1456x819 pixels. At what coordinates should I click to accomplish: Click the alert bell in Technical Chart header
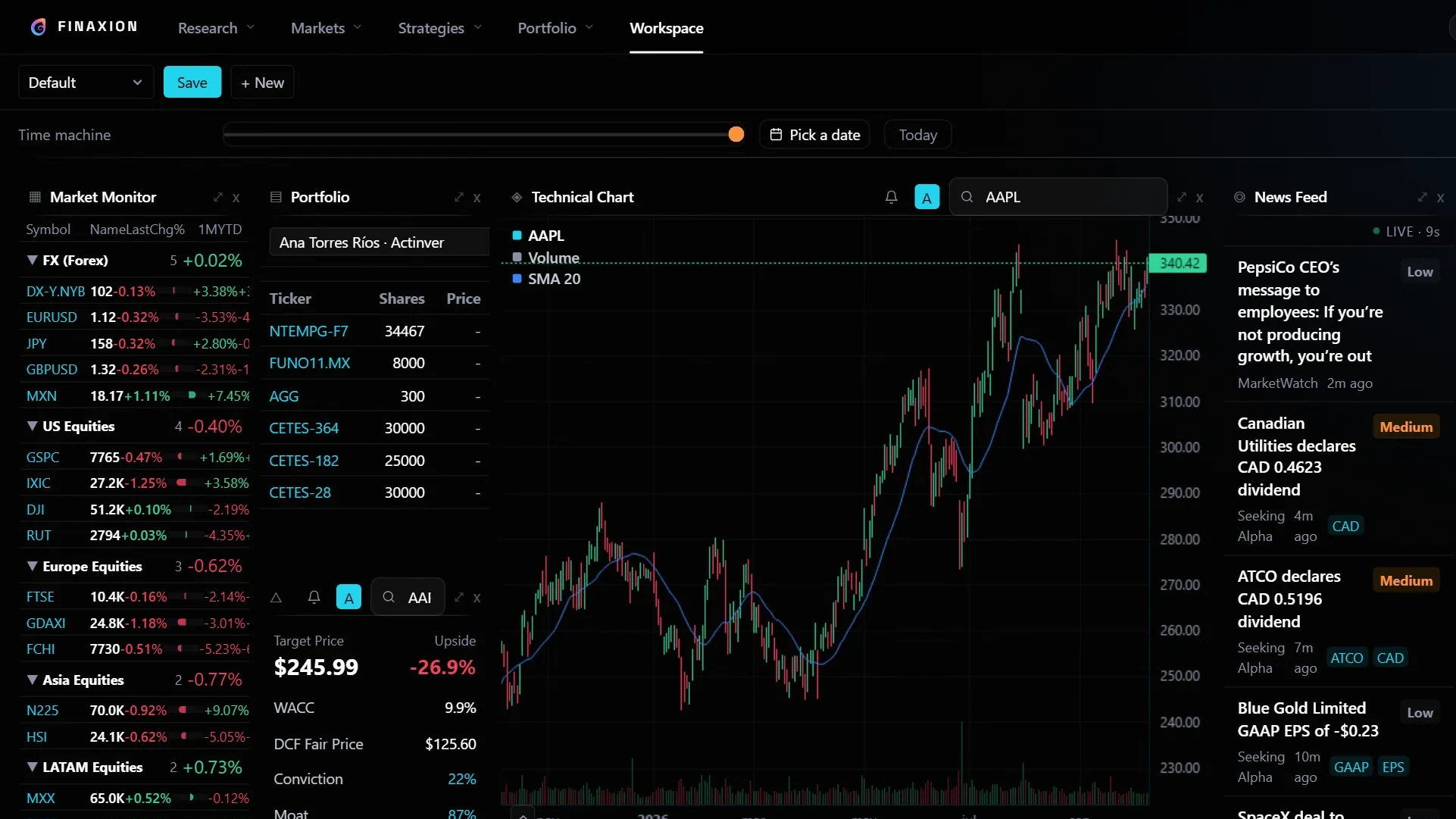tap(891, 197)
